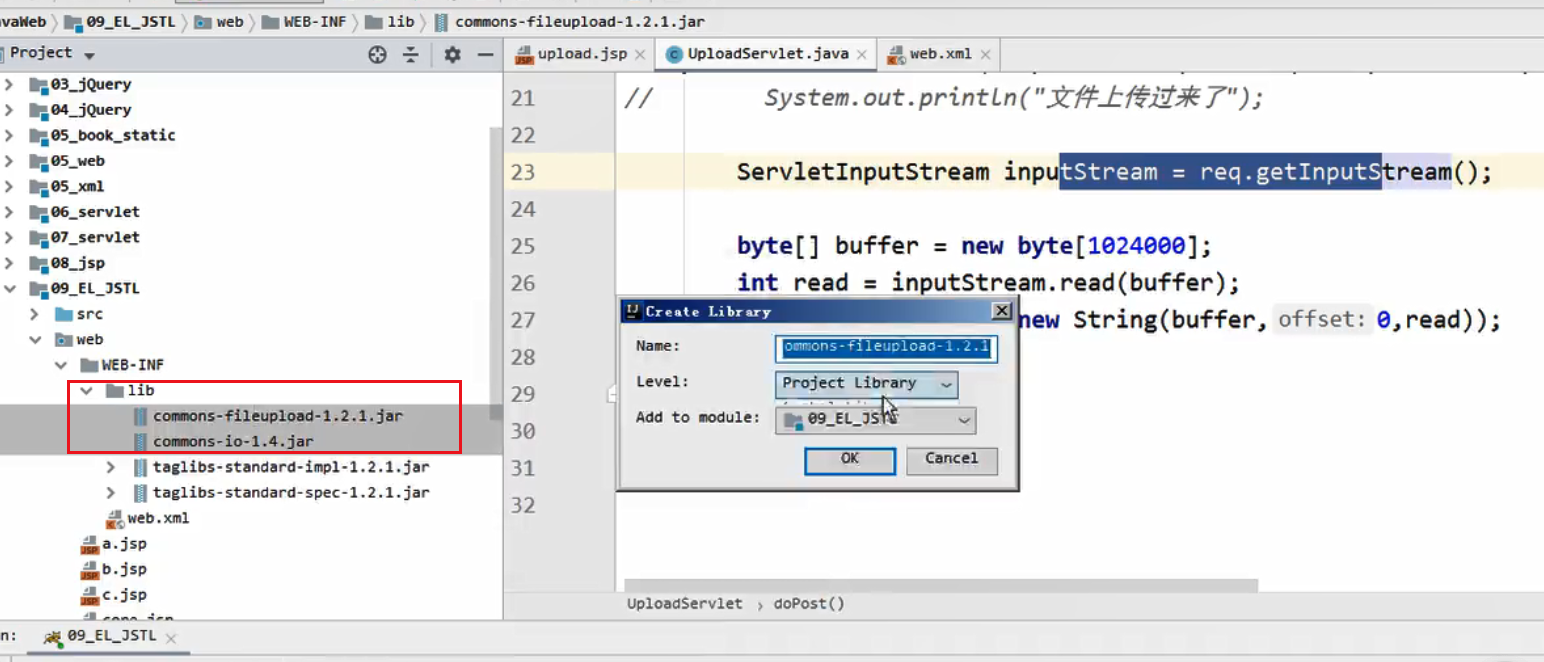Expand the 05_web module
The image size is (1544, 662).
click(9, 161)
